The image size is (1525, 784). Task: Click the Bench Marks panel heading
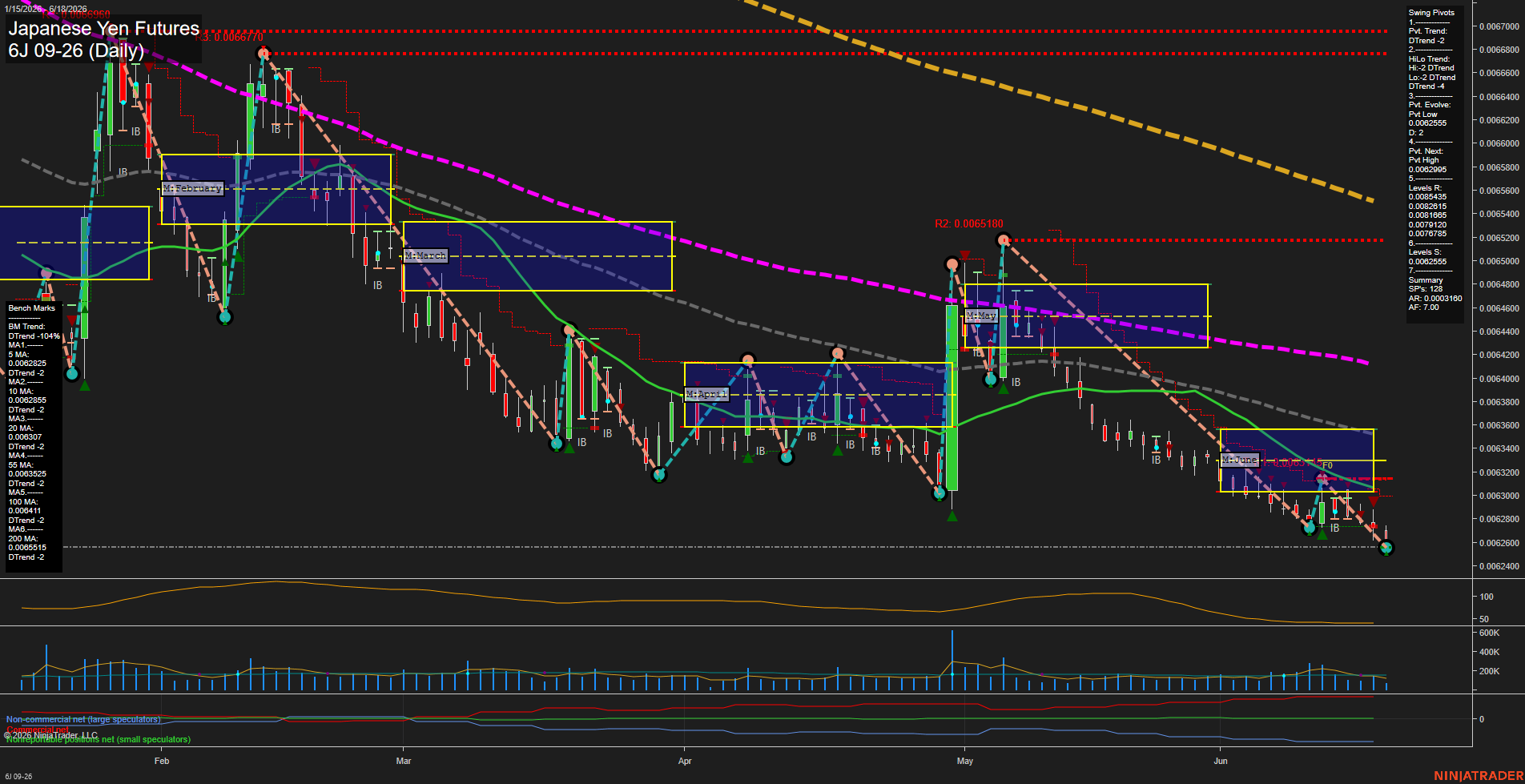pyautogui.click(x=32, y=308)
